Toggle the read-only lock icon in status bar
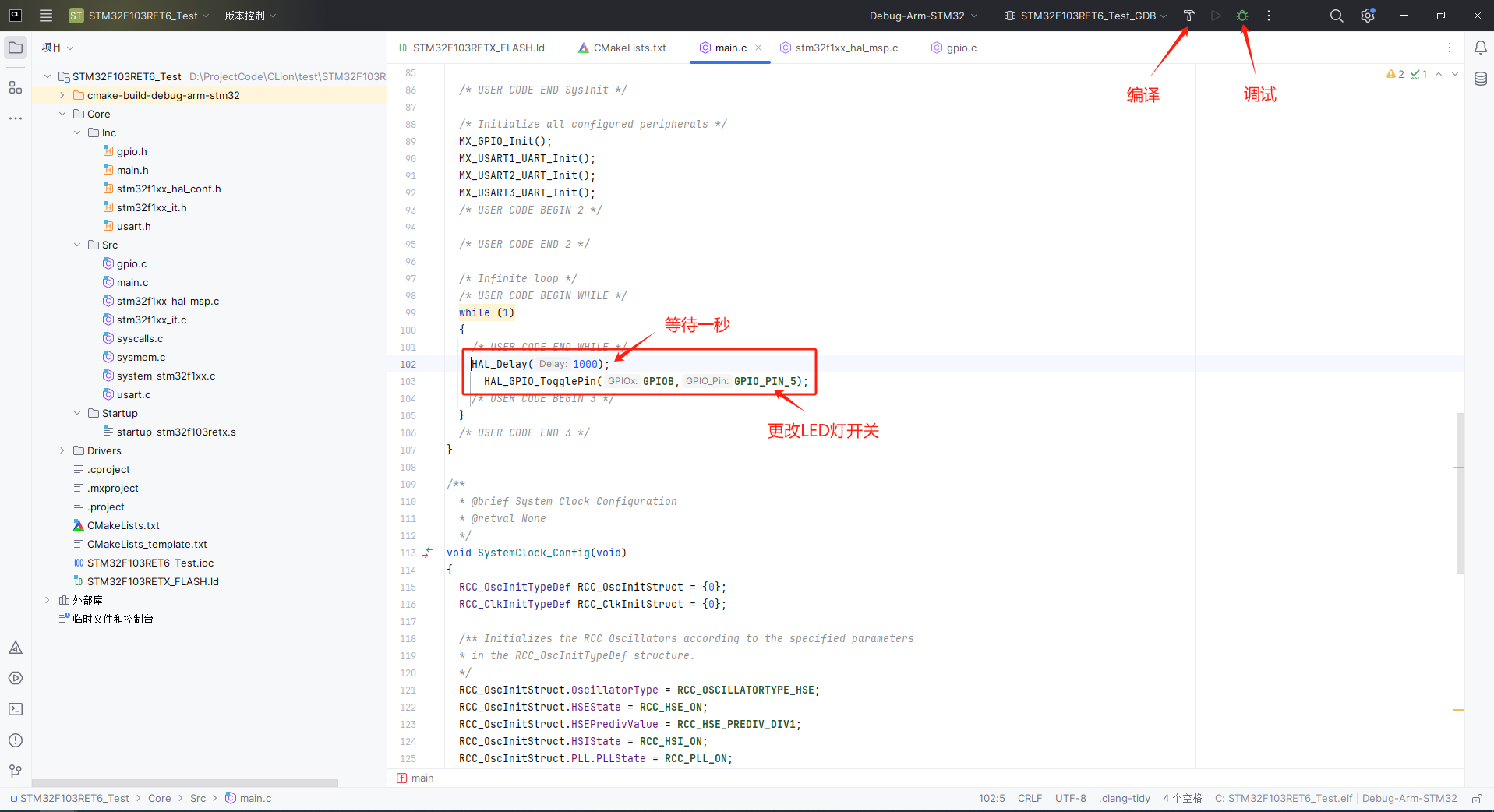Screen dimensions: 1494x812 pos(1476,798)
